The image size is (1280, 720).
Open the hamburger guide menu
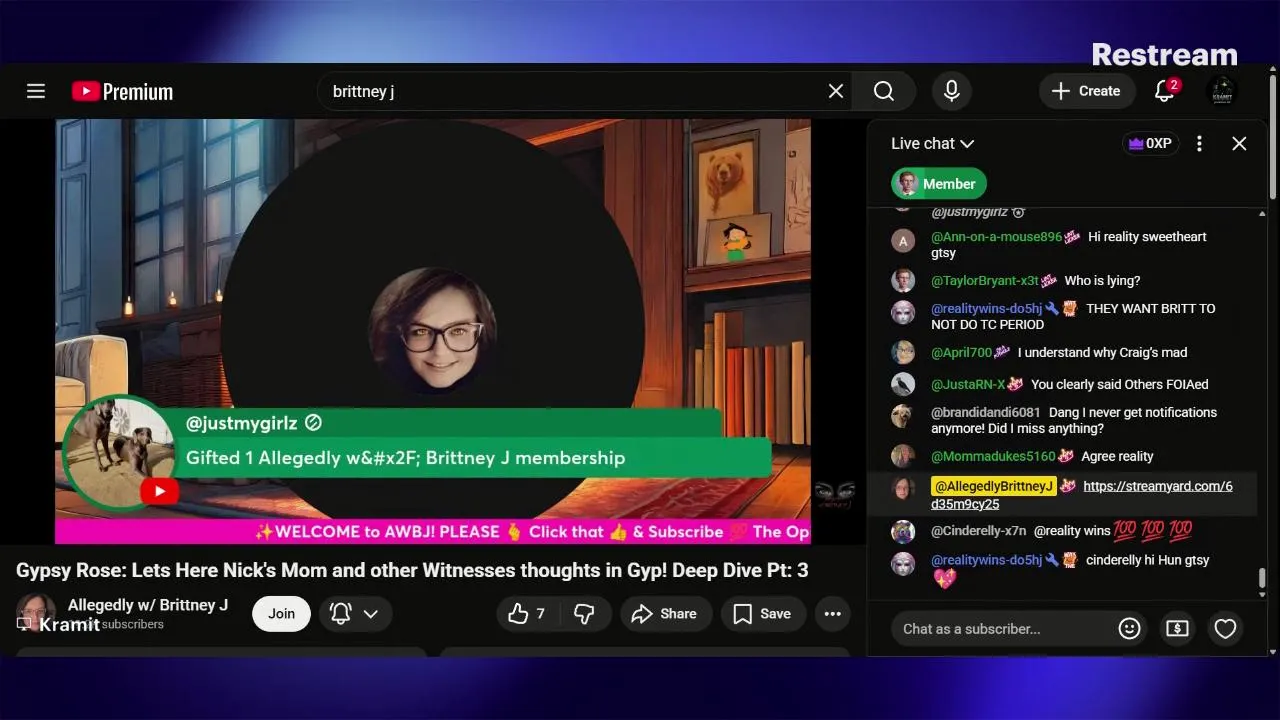[x=36, y=91]
